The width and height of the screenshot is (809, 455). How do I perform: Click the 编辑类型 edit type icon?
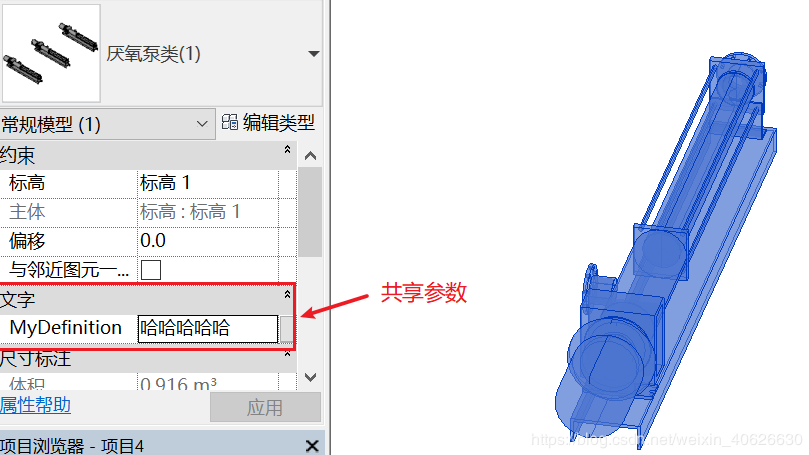coord(230,123)
